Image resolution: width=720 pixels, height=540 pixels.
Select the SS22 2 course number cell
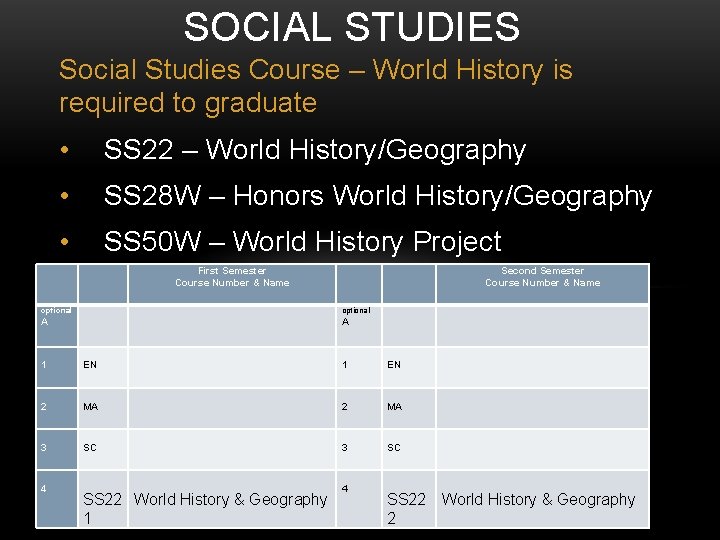(409, 499)
